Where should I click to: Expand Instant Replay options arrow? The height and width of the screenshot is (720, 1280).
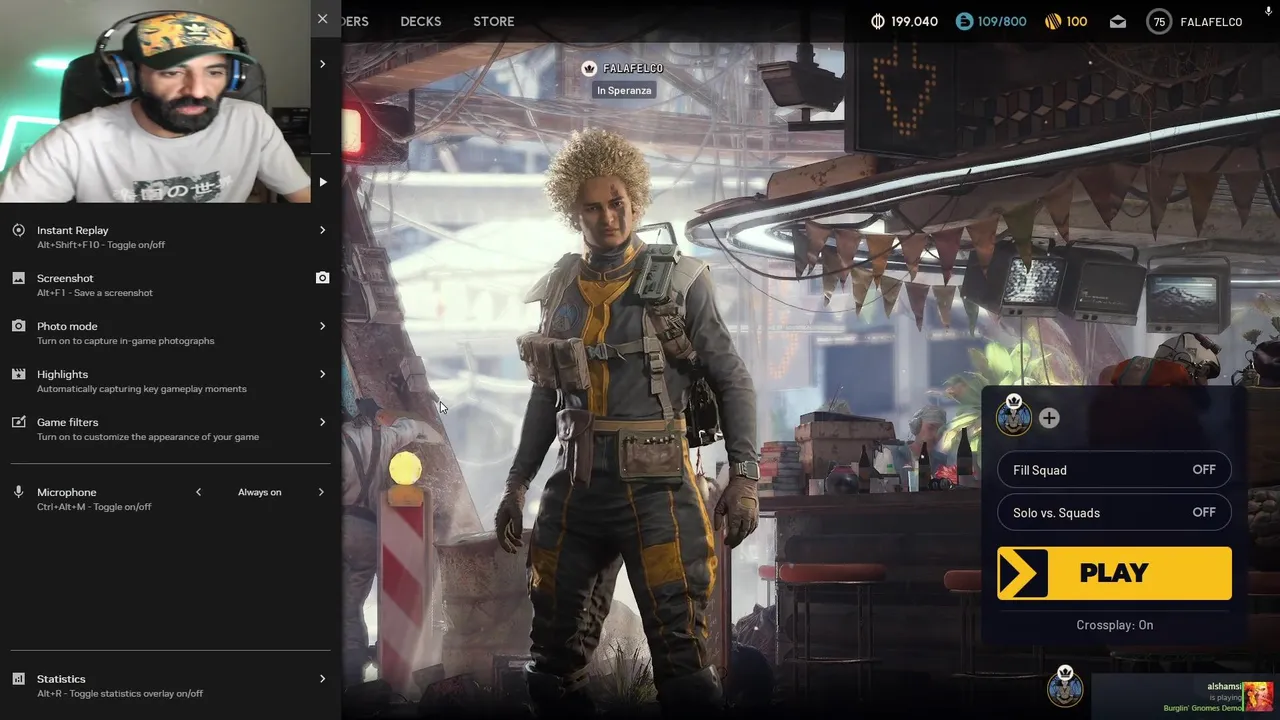tap(322, 230)
